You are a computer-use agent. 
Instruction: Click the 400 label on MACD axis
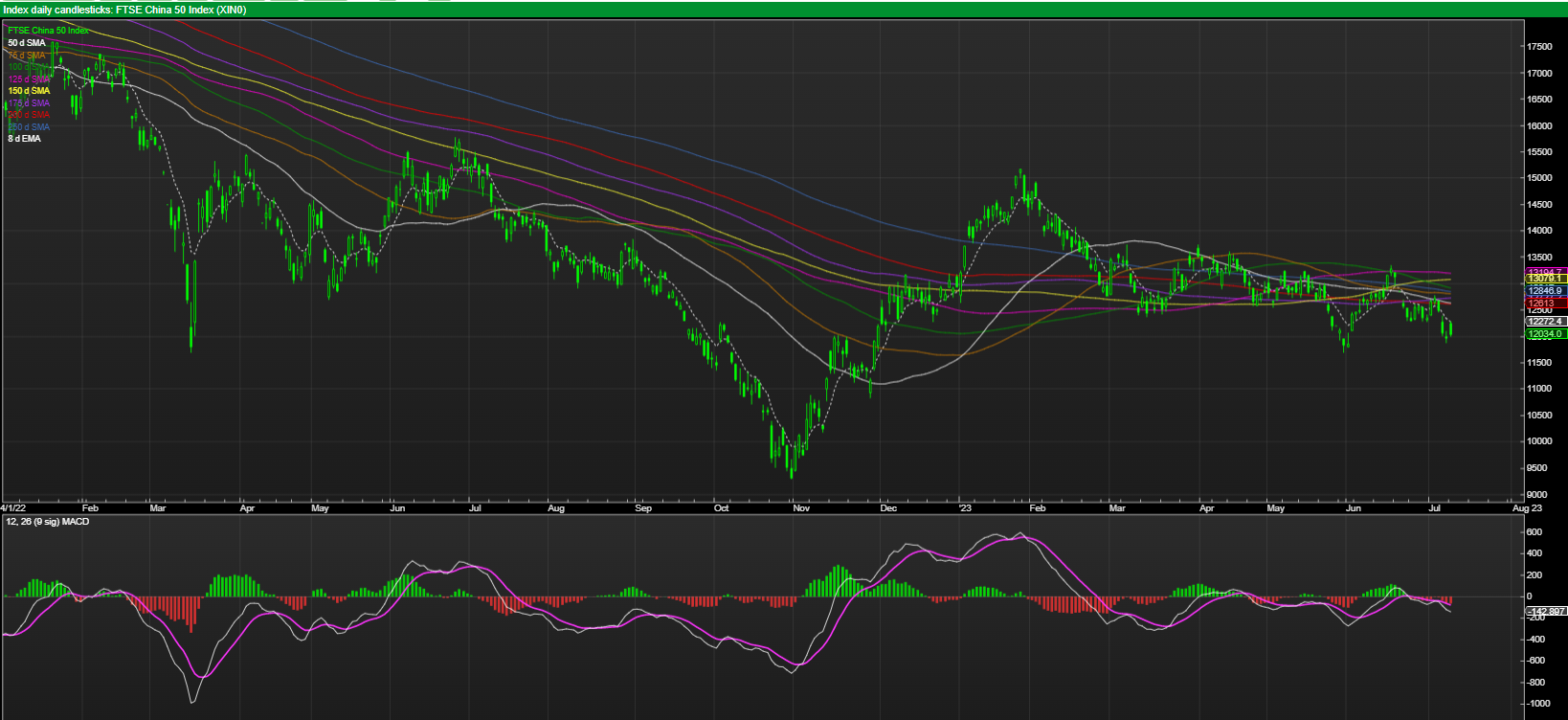(1534, 554)
